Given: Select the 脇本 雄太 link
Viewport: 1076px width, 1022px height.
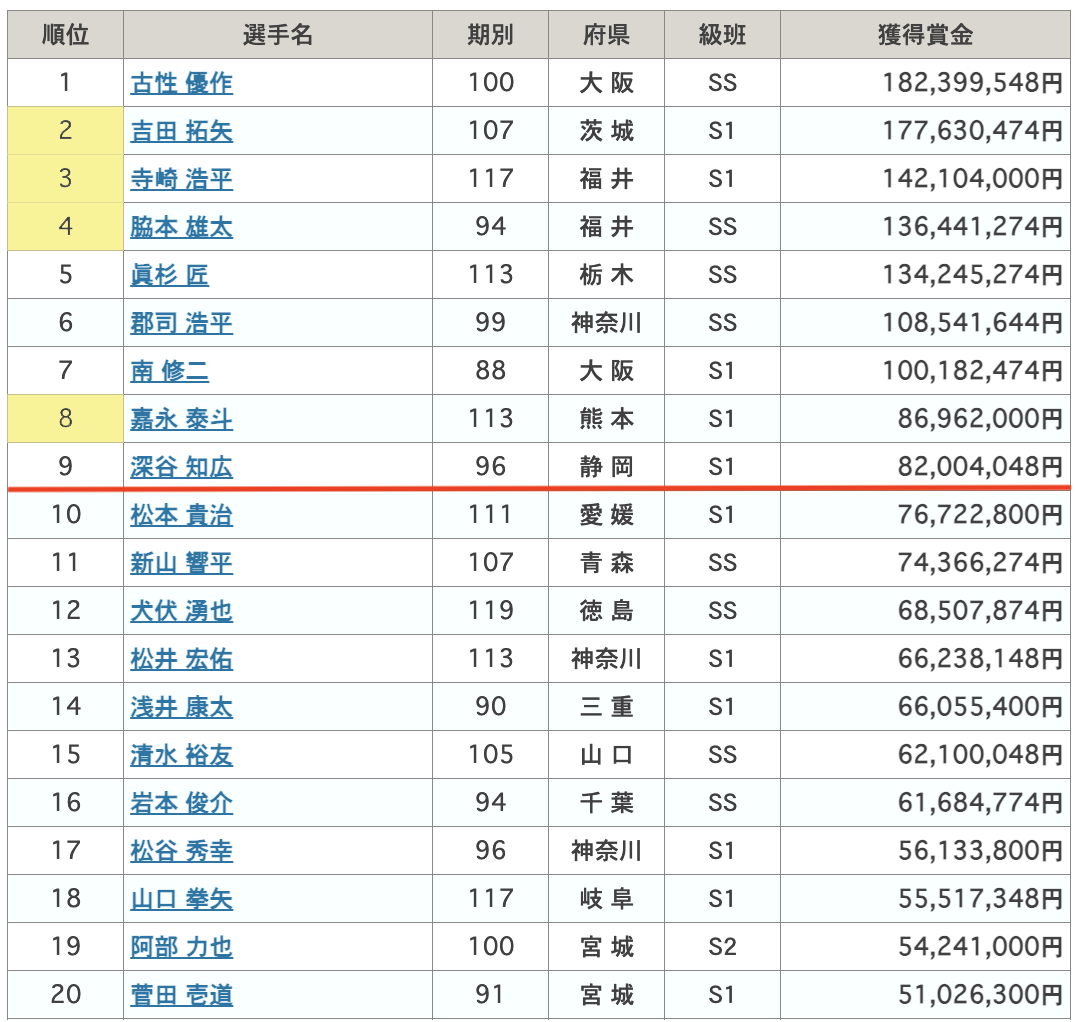Looking at the screenshot, I should click(181, 227).
